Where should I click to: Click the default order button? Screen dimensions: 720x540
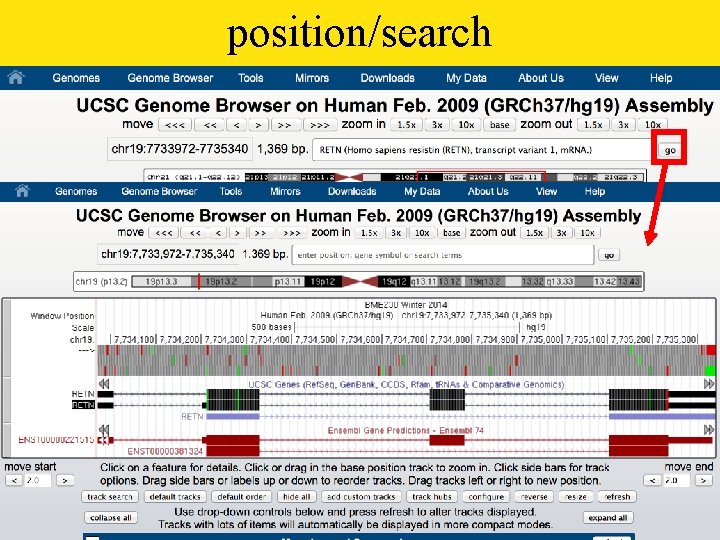[242, 497]
